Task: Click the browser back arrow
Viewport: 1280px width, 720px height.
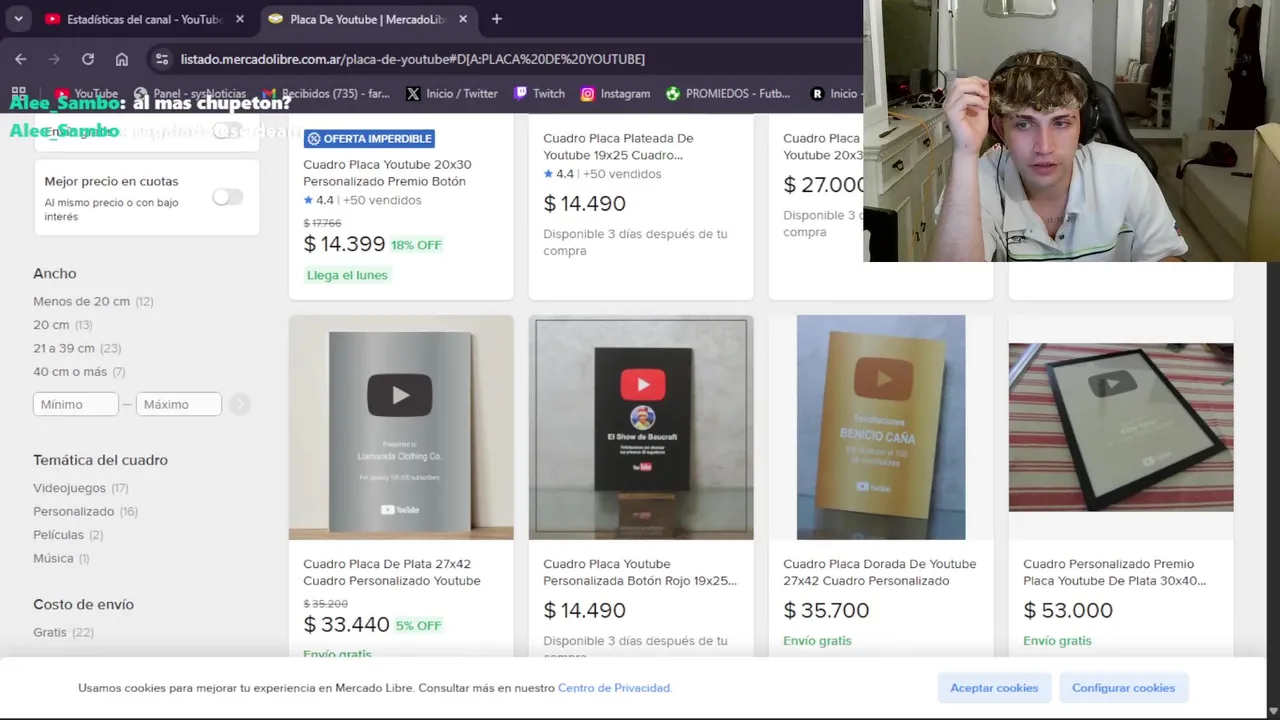Action: [21, 59]
